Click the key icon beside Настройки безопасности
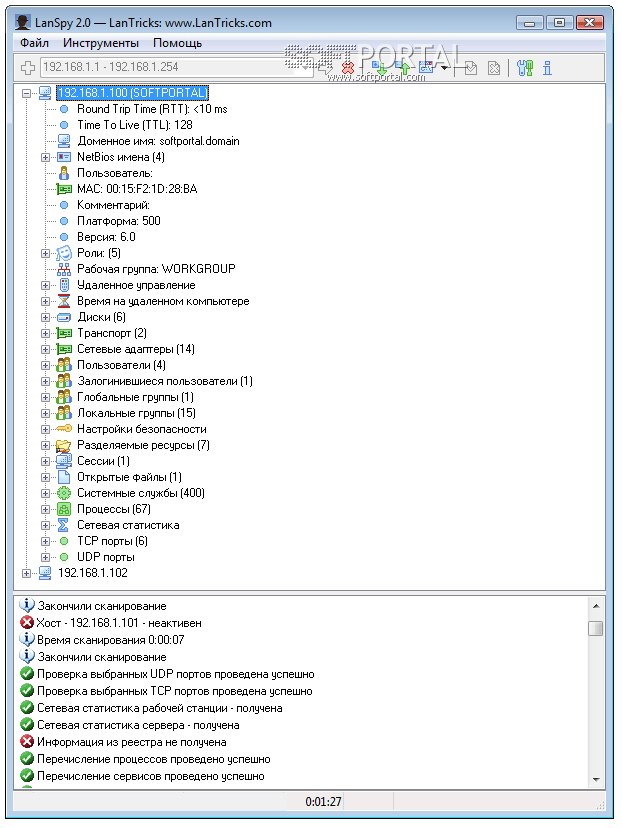This screenshot has height=828, width=622. (64, 429)
